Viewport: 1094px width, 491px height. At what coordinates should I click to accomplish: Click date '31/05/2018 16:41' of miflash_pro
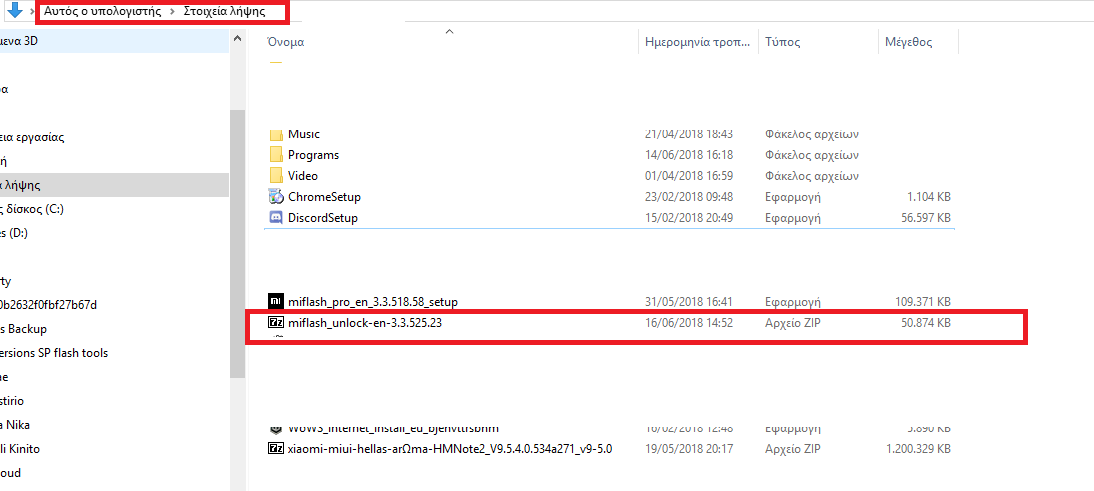tap(689, 301)
